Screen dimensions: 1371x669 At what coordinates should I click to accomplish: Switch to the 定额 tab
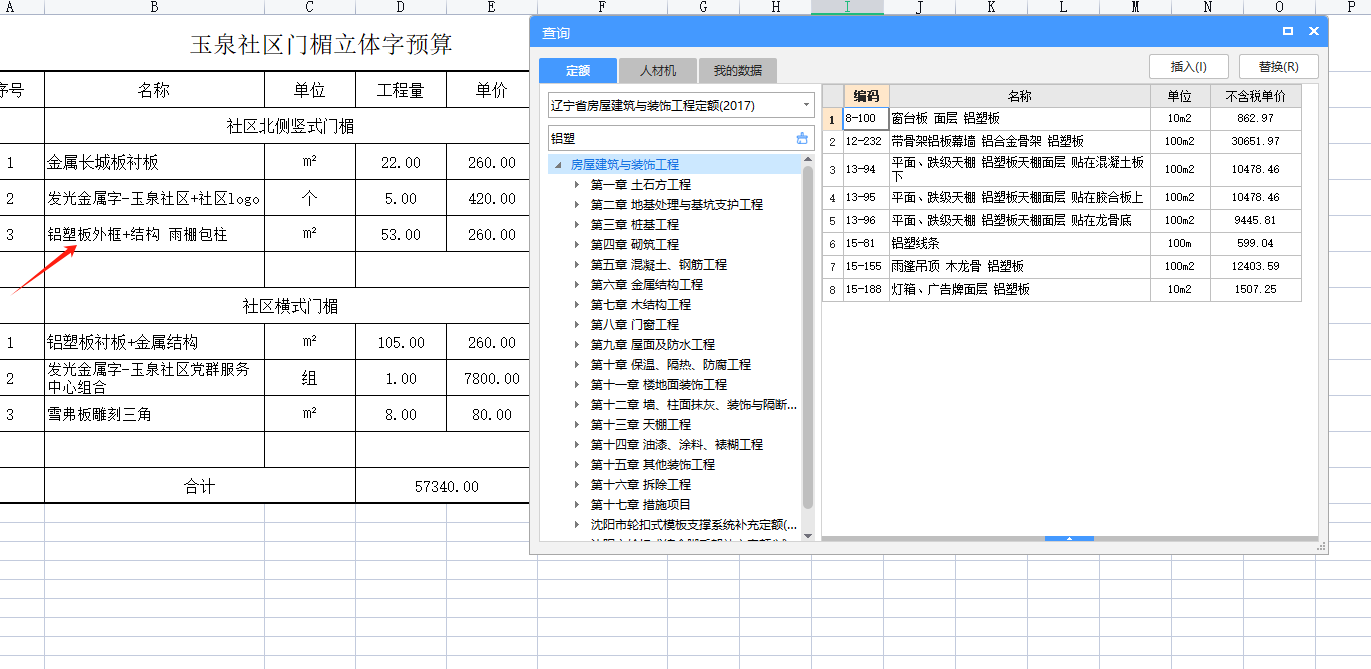pyautogui.click(x=578, y=71)
